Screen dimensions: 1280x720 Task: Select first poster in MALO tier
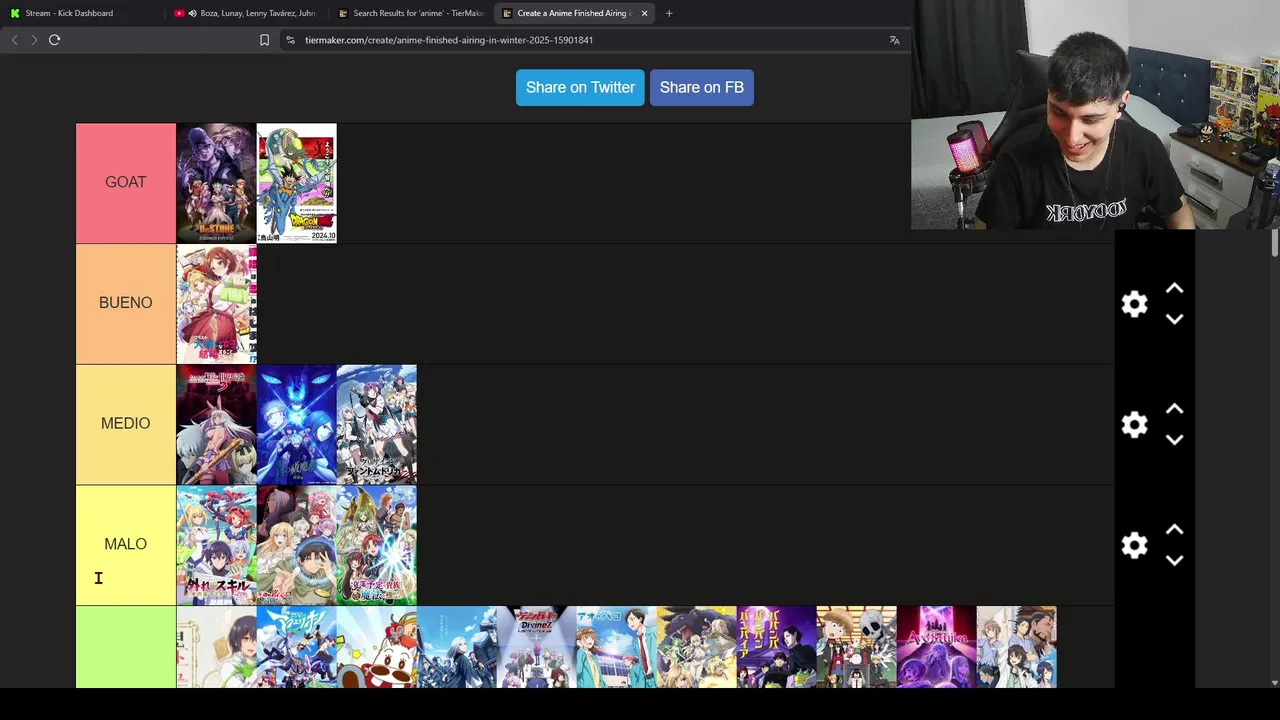[x=216, y=545]
